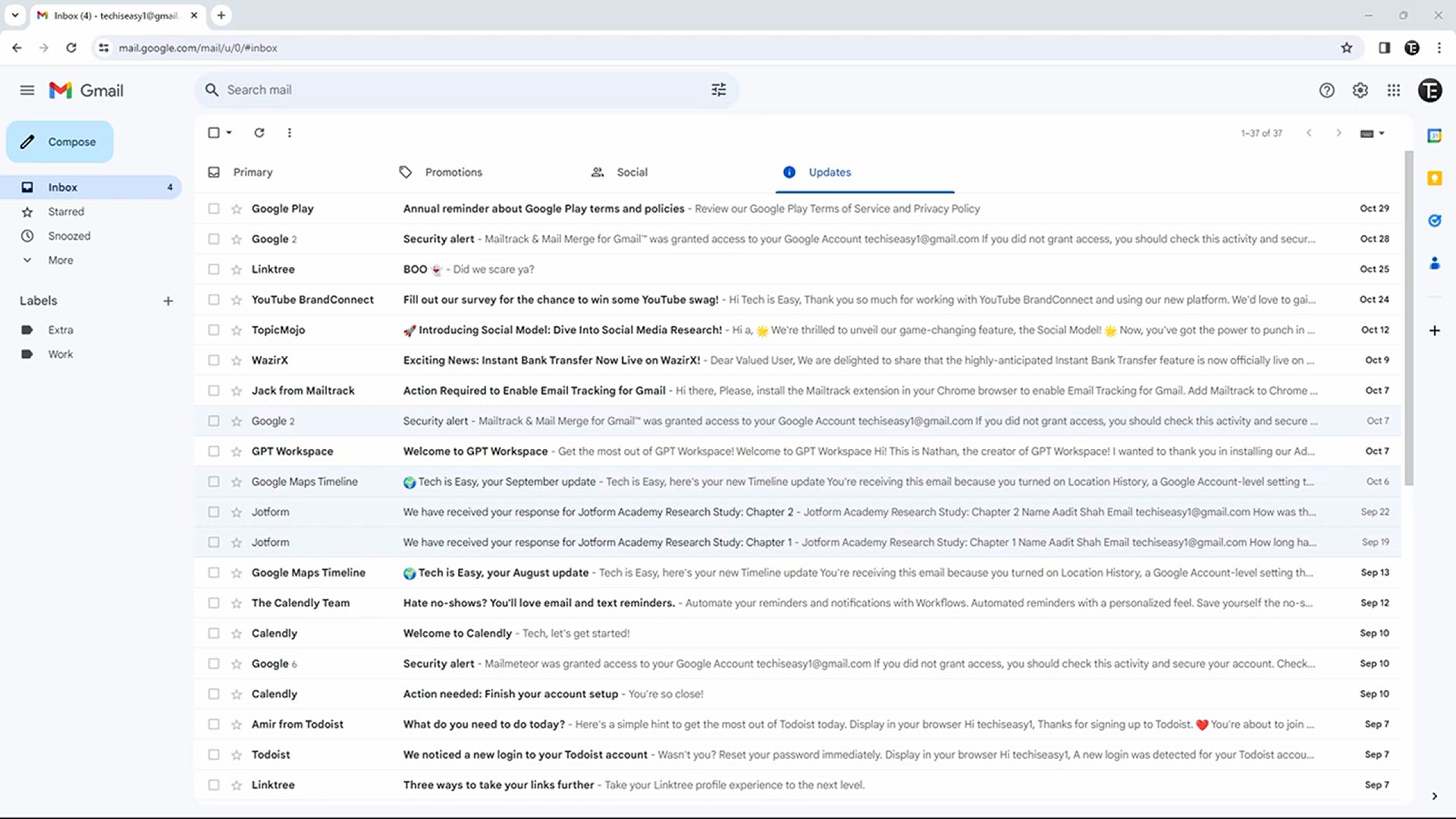Screen dimensions: 1456x819
Task: Open search options filter icon
Action: (x=718, y=89)
